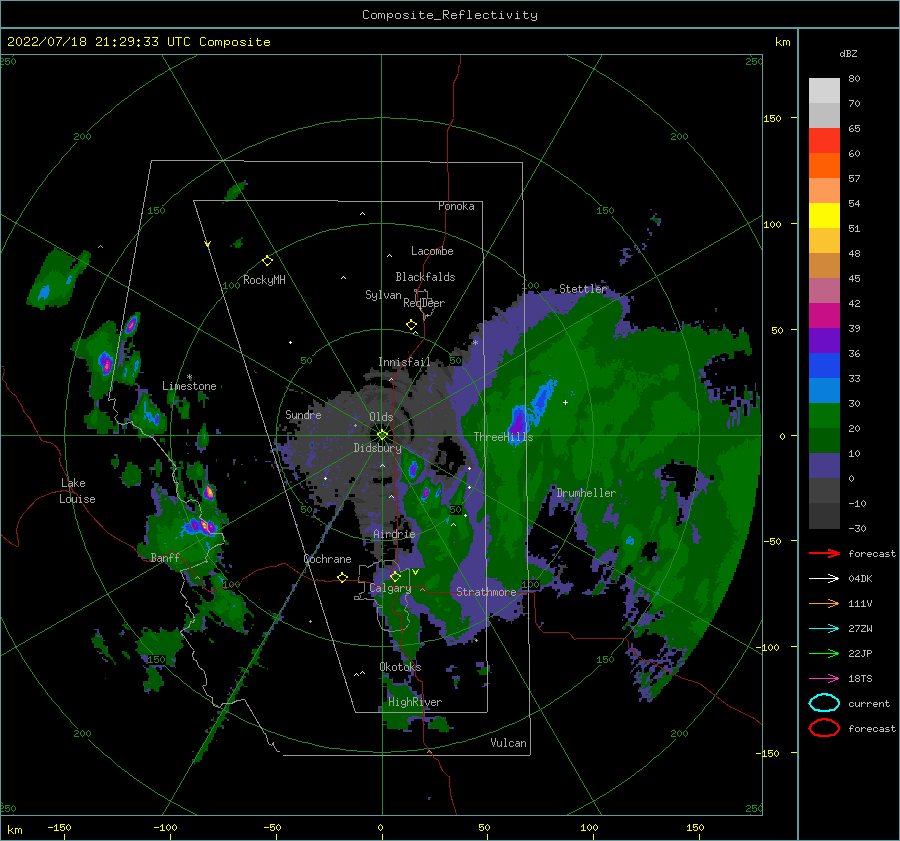Click the ThreeHills town label

pyautogui.click(x=503, y=437)
